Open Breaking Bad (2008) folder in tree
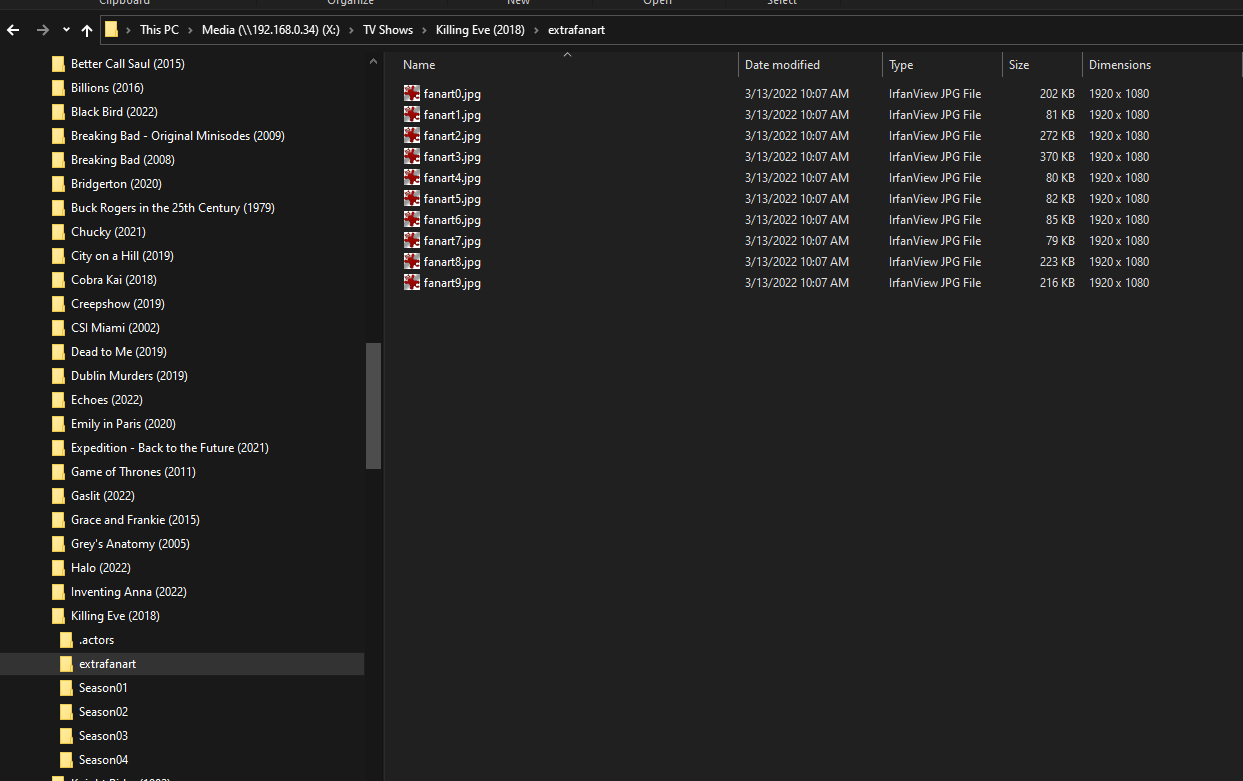This screenshot has height=781, width=1243. pos(122,160)
